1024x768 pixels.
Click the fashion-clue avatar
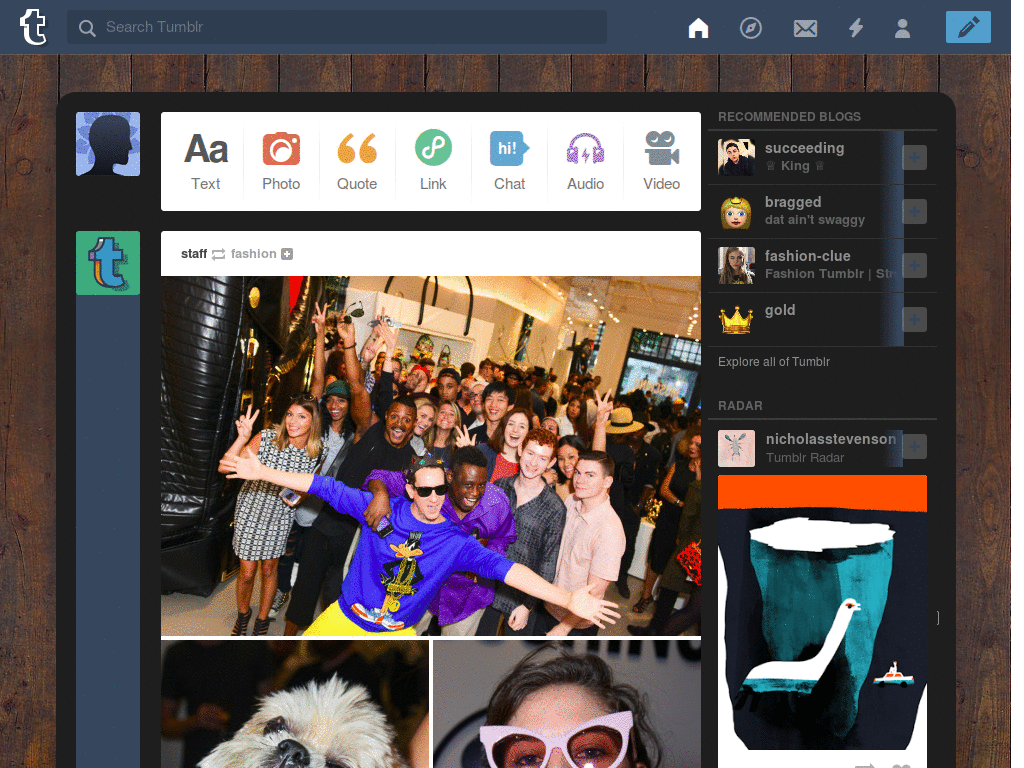[x=737, y=265]
